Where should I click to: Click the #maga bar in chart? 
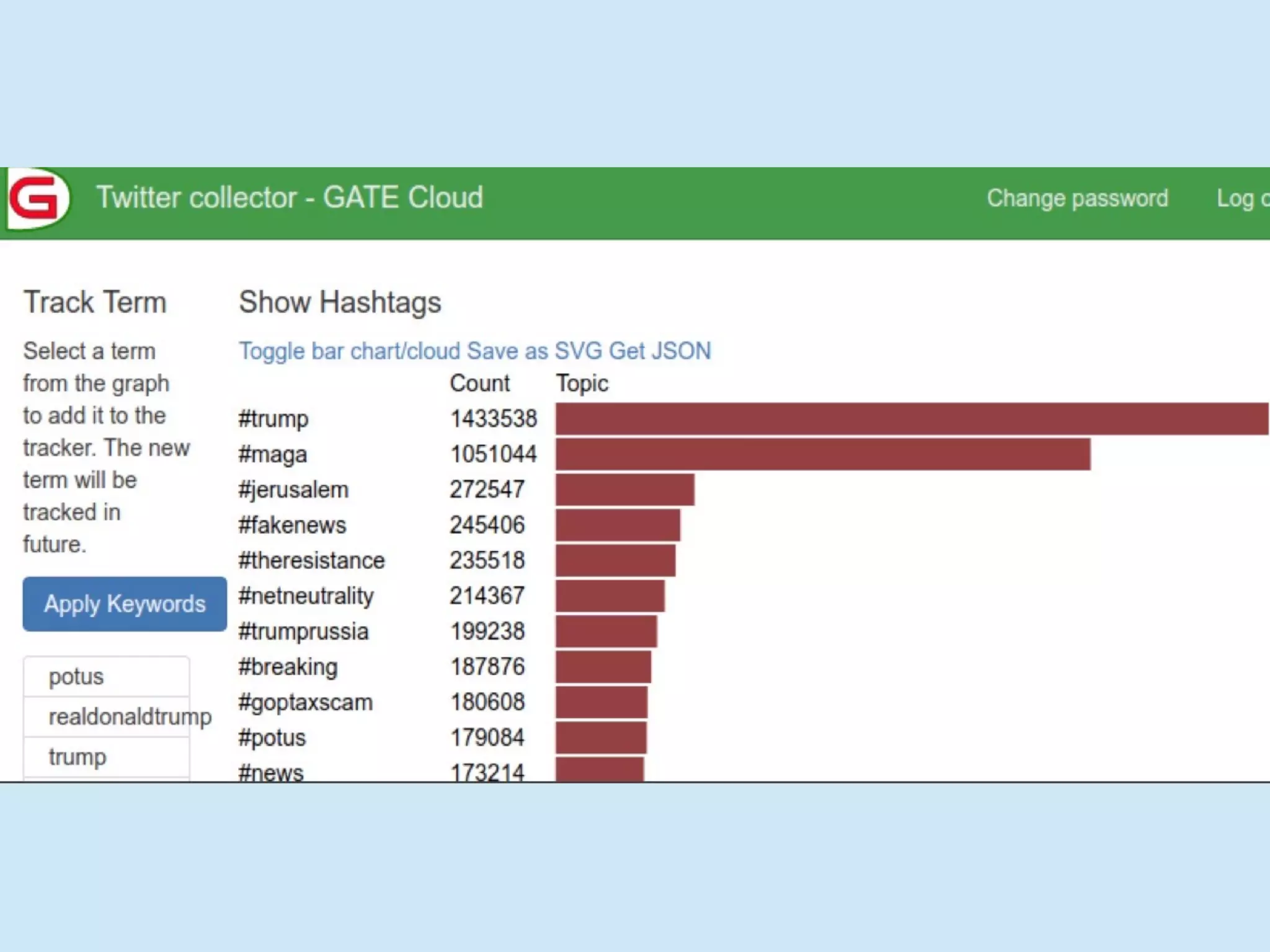tap(822, 454)
